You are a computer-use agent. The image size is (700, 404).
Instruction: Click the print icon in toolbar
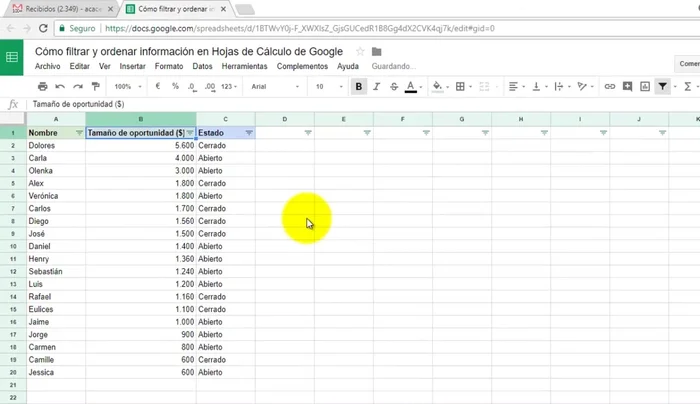44,87
